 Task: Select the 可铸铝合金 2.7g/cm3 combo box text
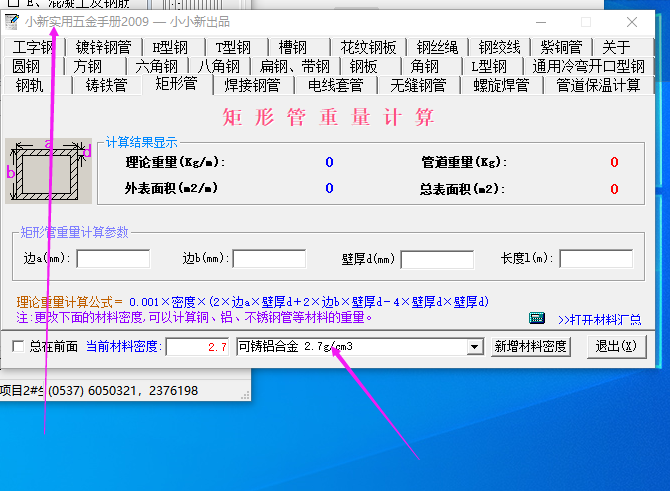[296, 346]
